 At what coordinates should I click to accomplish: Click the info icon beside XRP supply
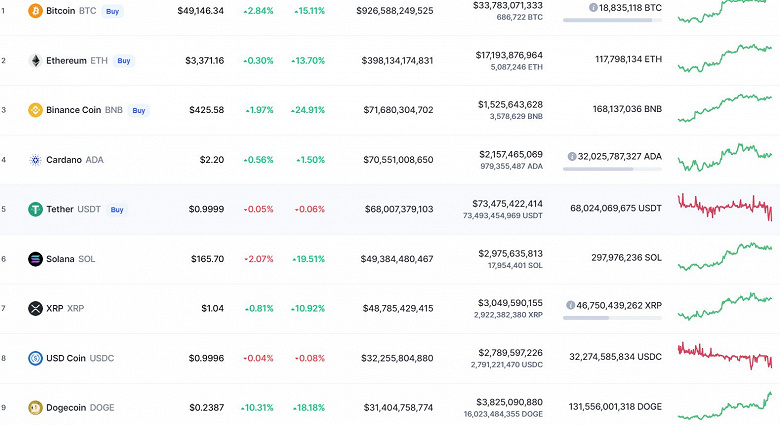point(570,304)
